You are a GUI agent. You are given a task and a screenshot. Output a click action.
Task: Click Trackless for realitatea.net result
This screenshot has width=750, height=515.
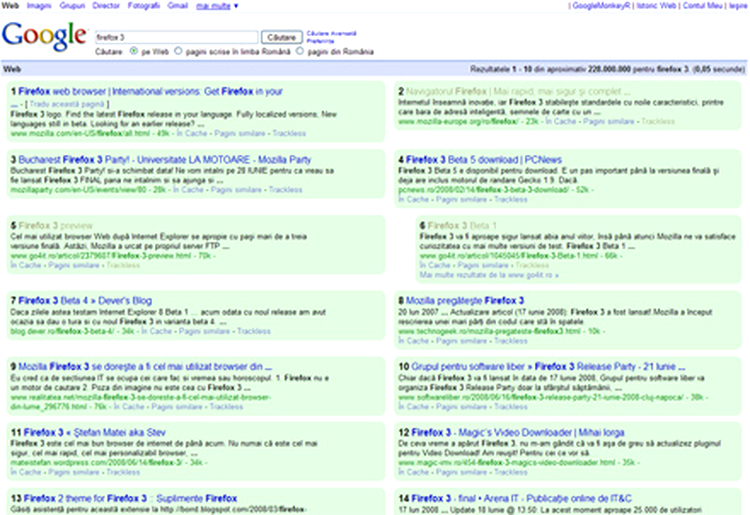[x=226, y=407]
